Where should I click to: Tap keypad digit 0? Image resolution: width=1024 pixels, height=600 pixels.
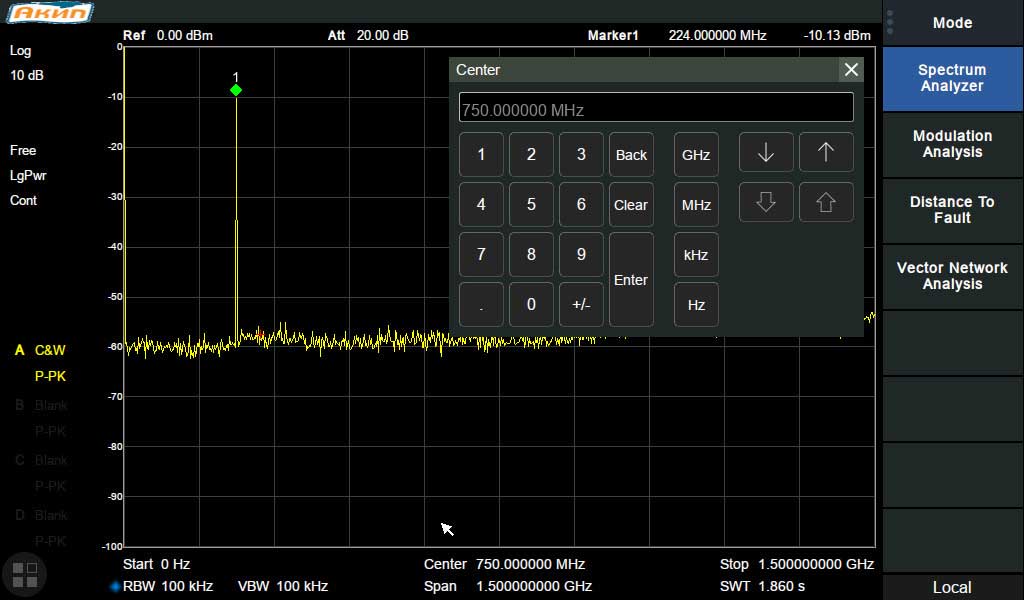pos(531,304)
